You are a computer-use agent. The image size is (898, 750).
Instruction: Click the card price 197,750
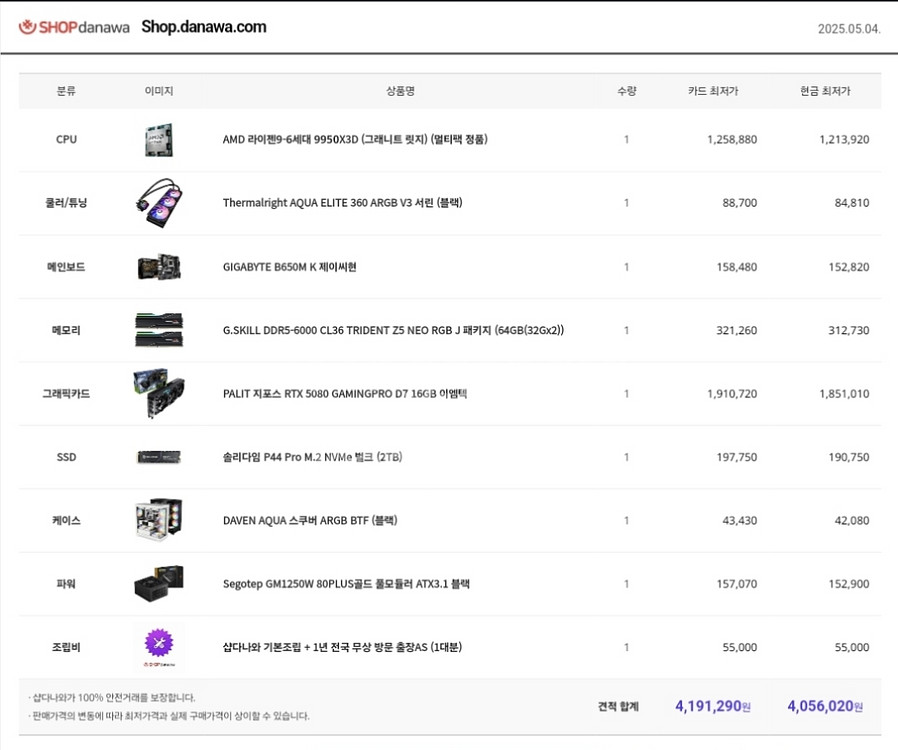pos(736,457)
